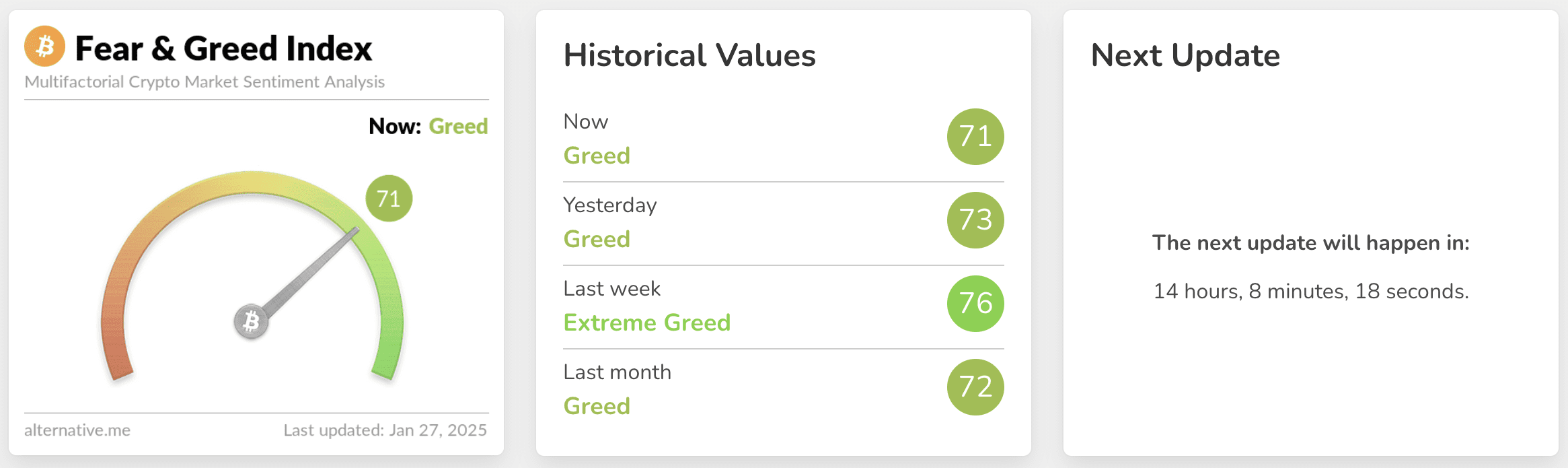Click the Now: Greed status text

(428, 126)
